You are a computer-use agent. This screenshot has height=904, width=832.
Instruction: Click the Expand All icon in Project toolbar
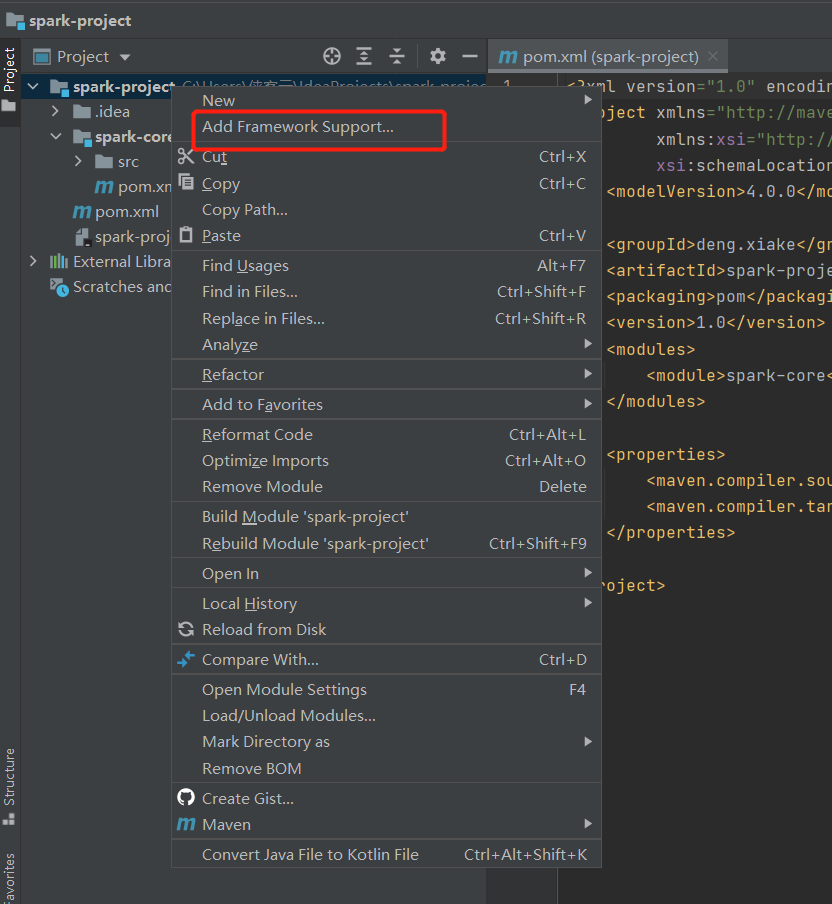[364, 56]
